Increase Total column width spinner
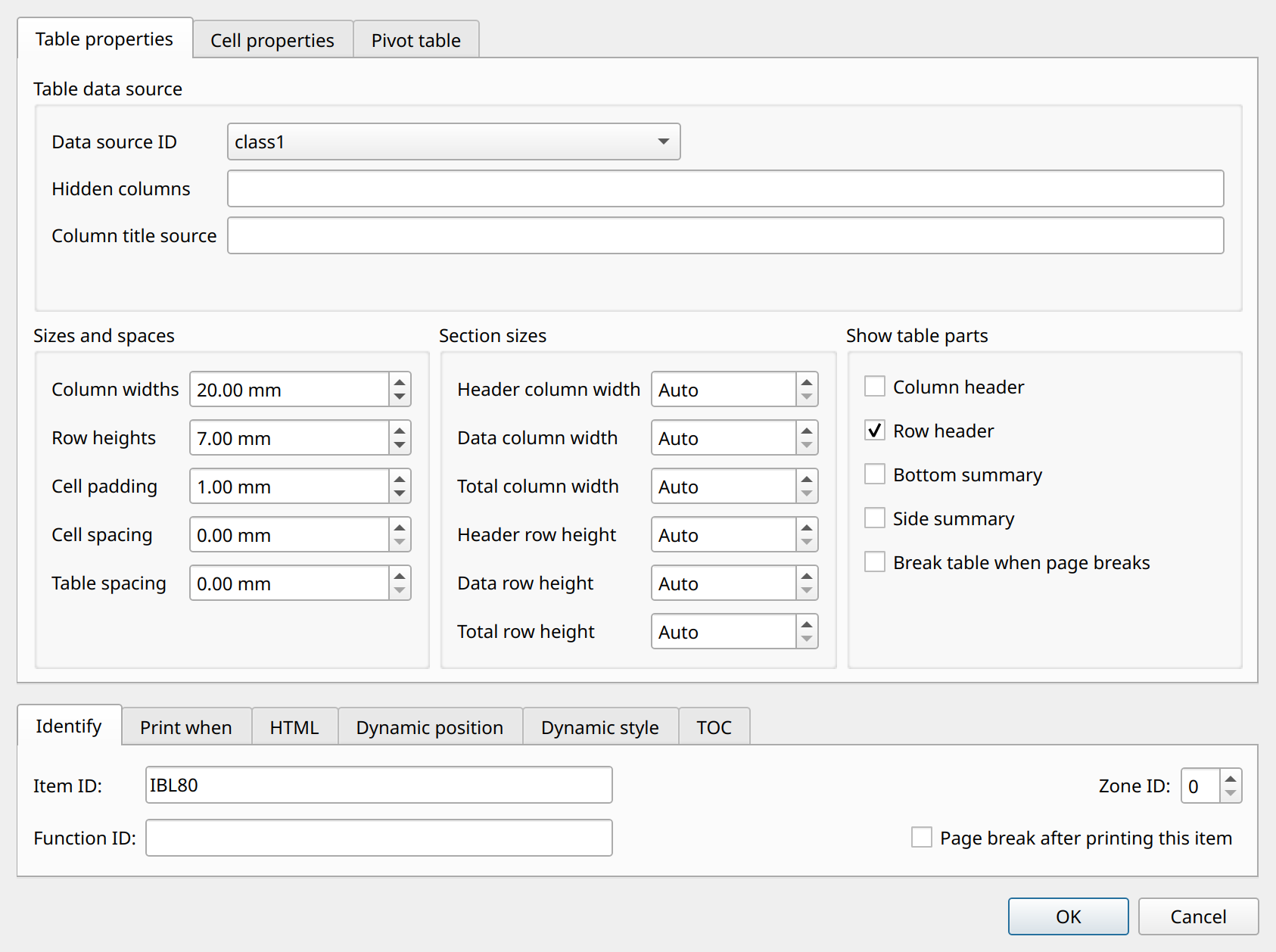Image resolution: width=1276 pixels, height=952 pixels. coord(807,478)
